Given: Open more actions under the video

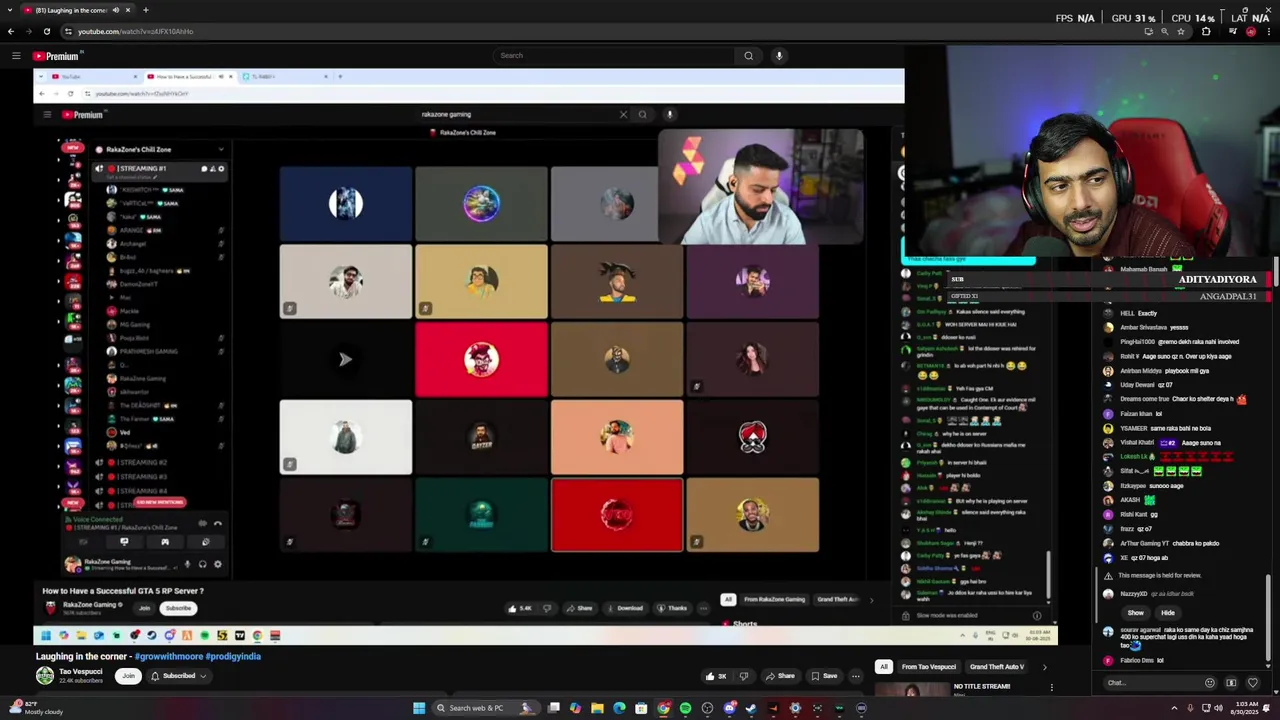Looking at the screenshot, I should 855,676.
